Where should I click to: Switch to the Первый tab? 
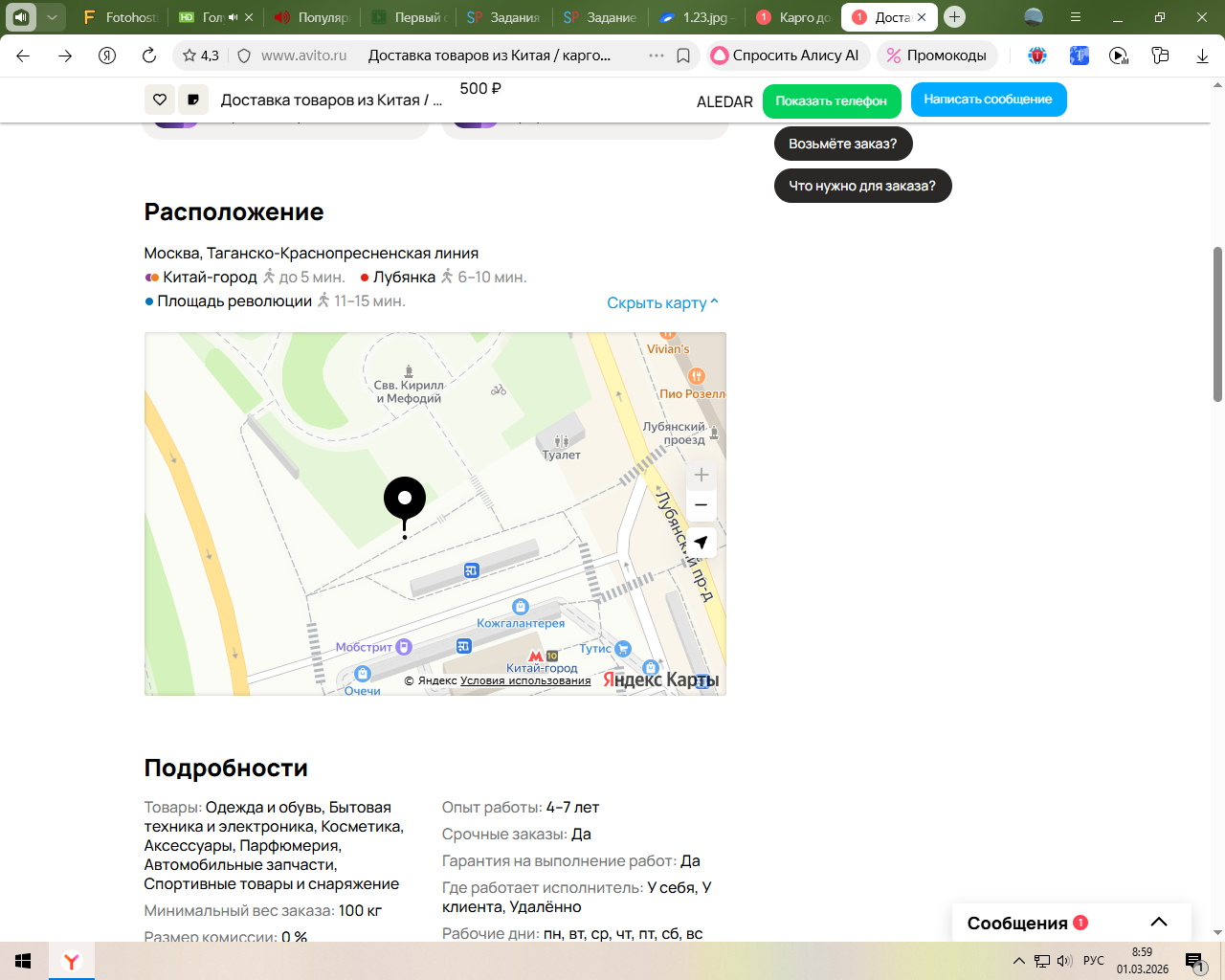coord(409,17)
